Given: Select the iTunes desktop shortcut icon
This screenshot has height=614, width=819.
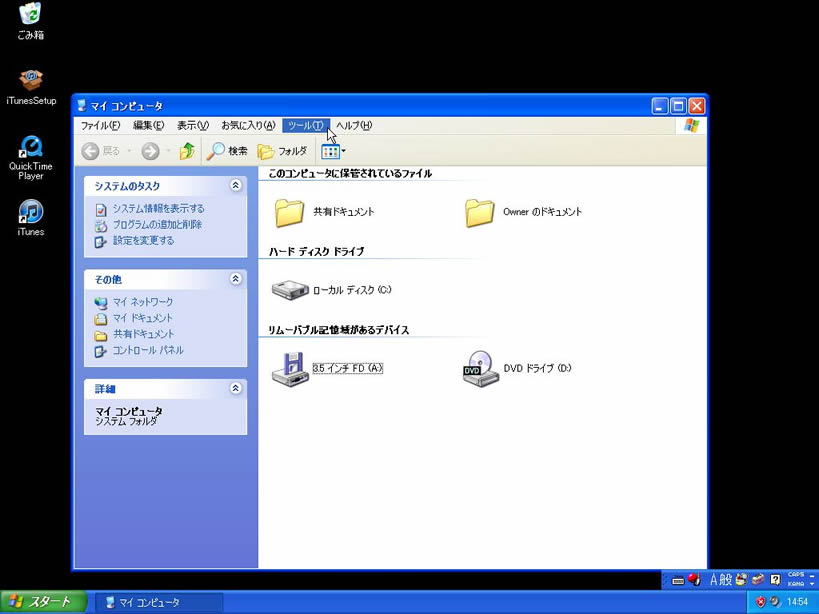Looking at the screenshot, I should pos(31,218).
